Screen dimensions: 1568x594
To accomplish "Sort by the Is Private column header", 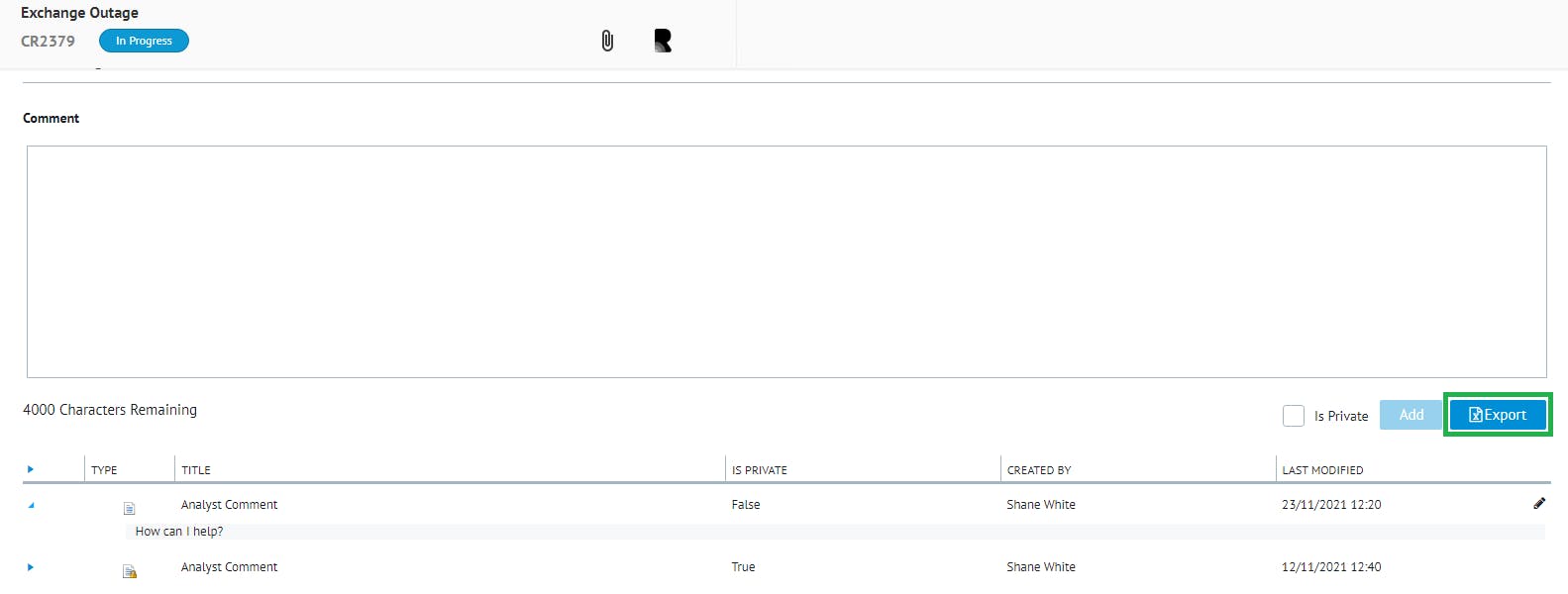I will point(759,470).
